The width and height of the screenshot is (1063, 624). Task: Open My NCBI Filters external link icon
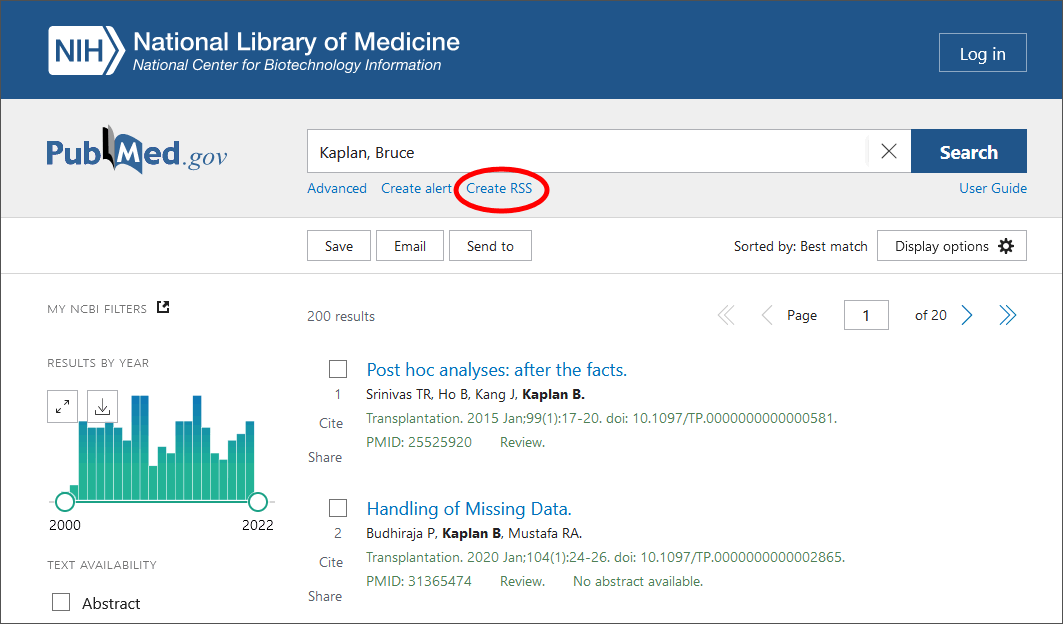tap(163, 307)
